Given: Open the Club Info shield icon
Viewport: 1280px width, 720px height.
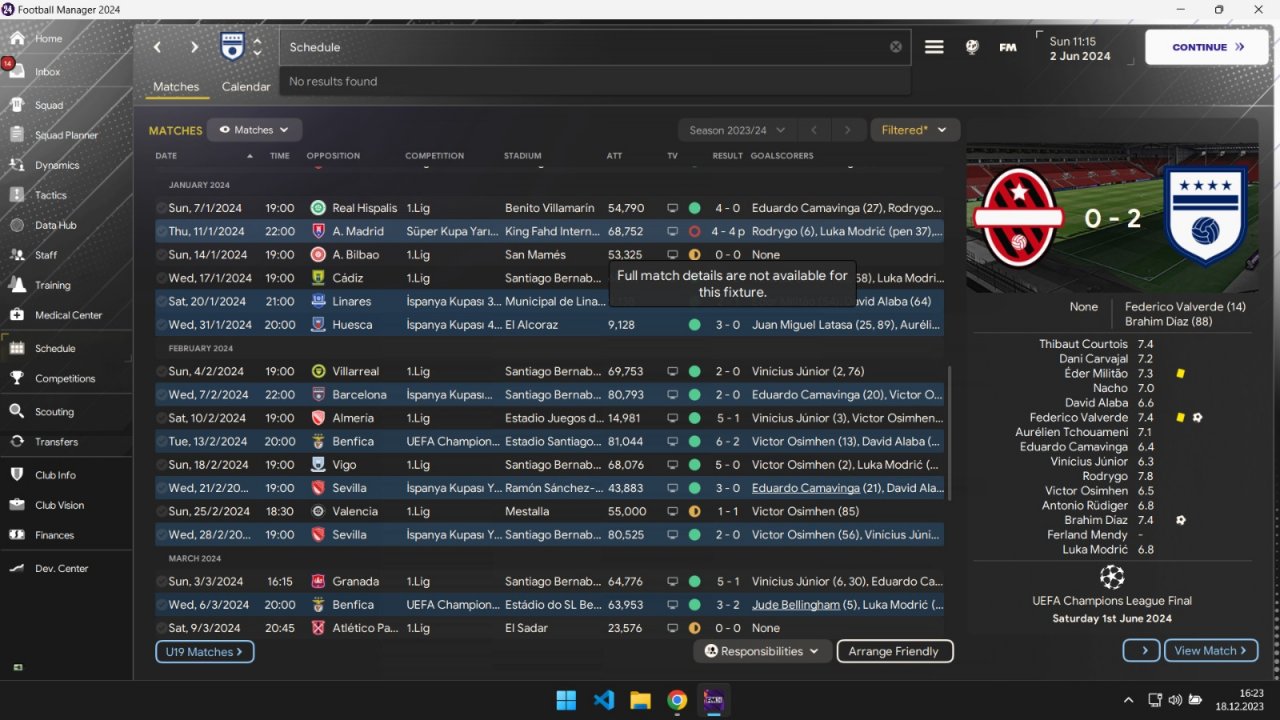Looking at the screenshot, I should point(17,475).
